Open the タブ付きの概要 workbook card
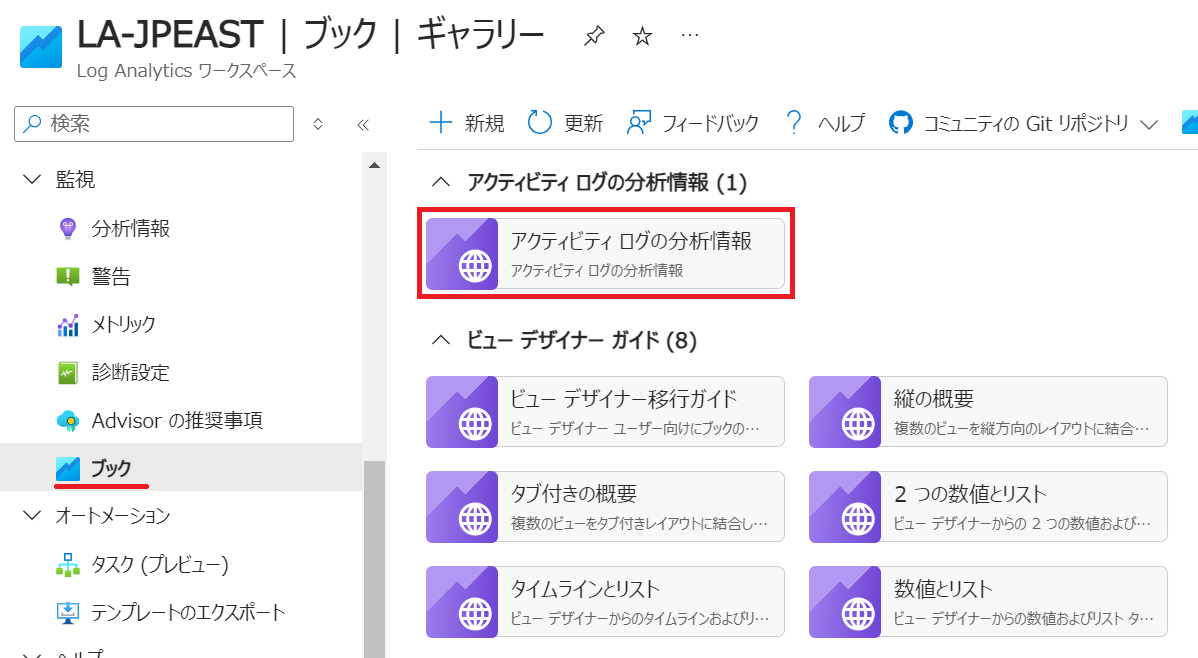Viewport: 1198px width, 658px height. point(605,507)
